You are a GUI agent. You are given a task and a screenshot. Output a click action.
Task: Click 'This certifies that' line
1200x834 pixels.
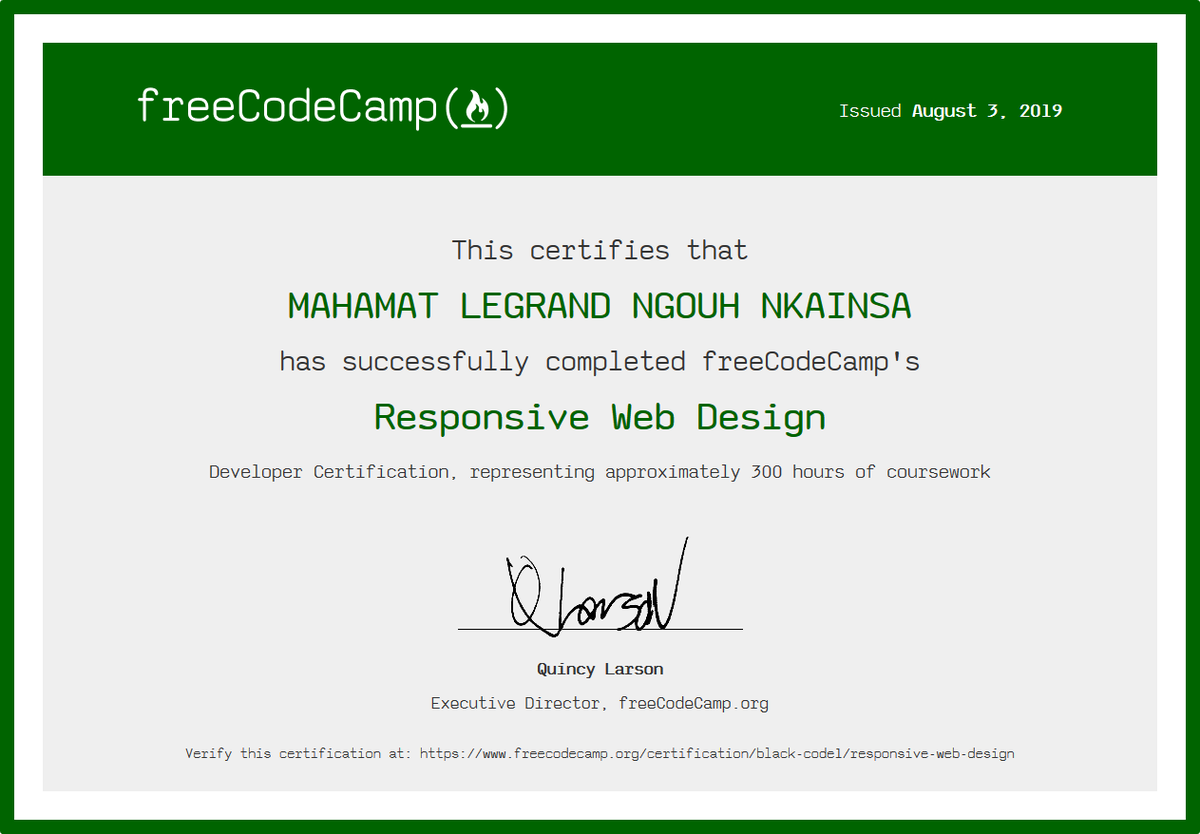[x=600, y=249]
